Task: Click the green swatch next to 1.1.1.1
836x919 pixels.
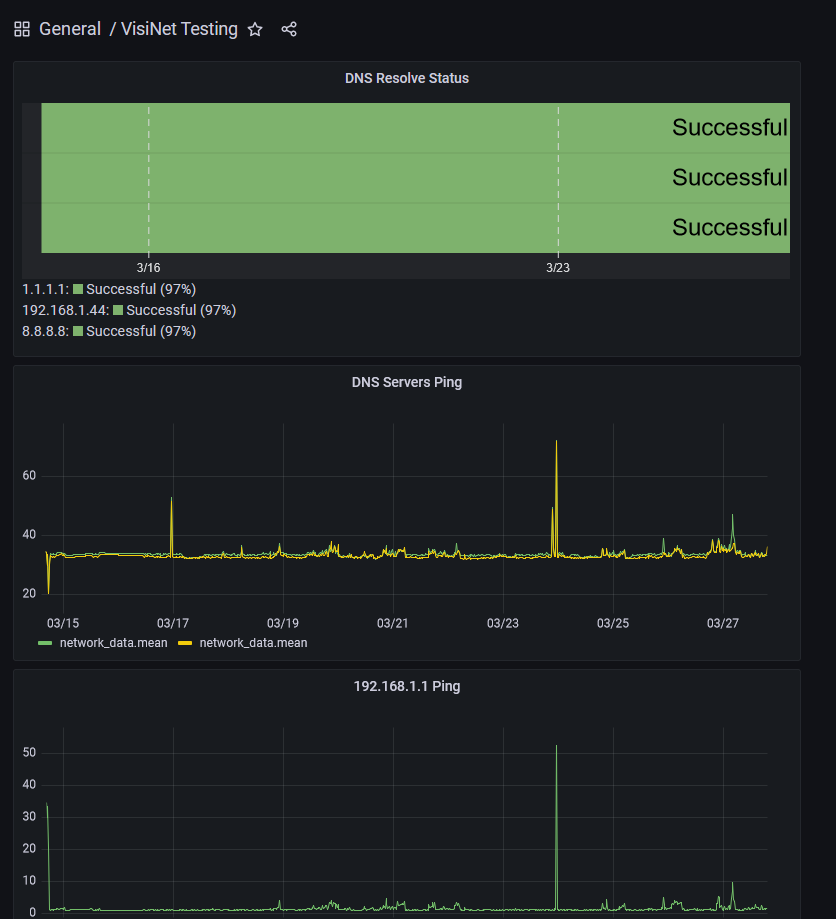Action: coord(78,289)
